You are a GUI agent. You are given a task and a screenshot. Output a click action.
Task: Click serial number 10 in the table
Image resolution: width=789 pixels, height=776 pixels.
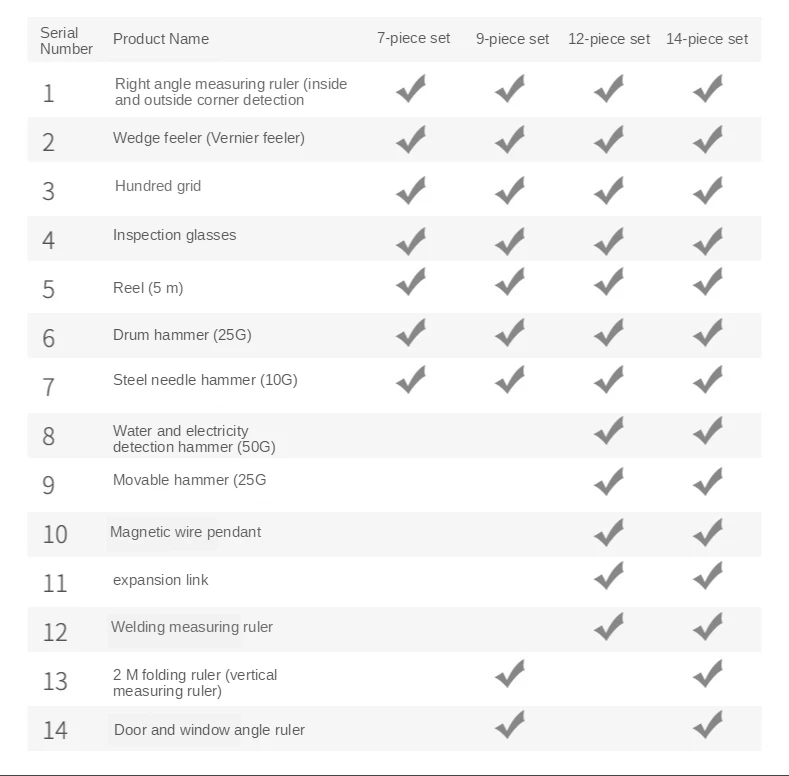55,534
